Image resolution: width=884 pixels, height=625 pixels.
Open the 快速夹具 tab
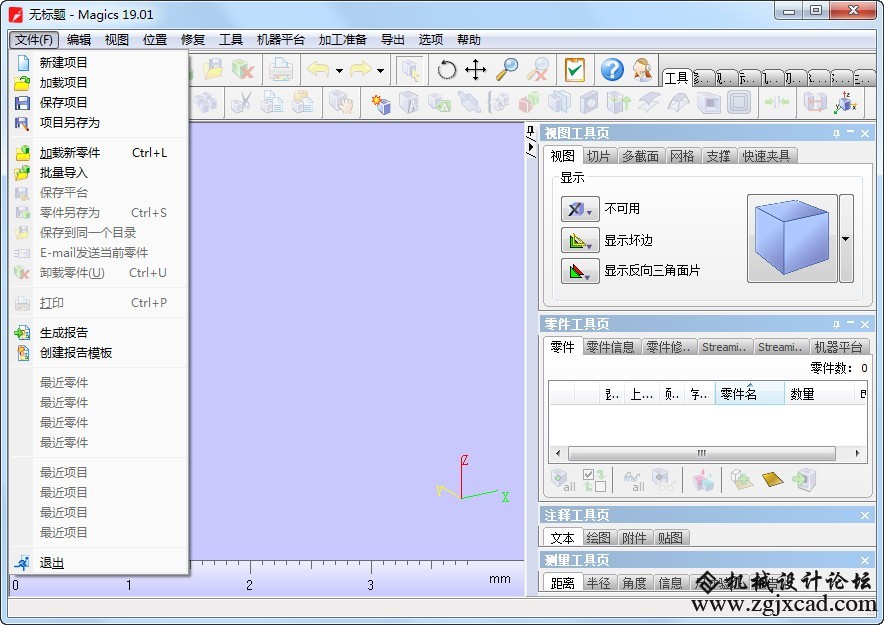767,156
